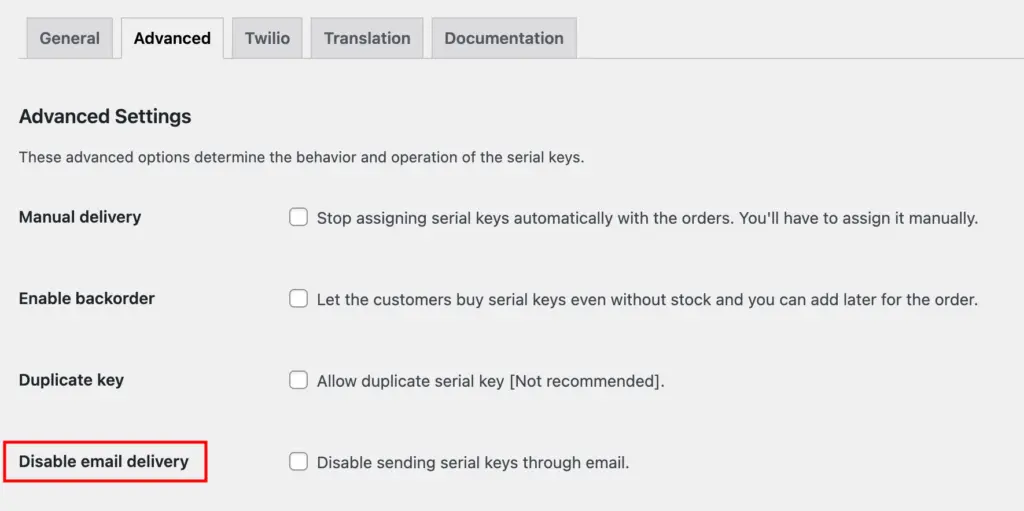Switch to the General tab

click(70, 39)
